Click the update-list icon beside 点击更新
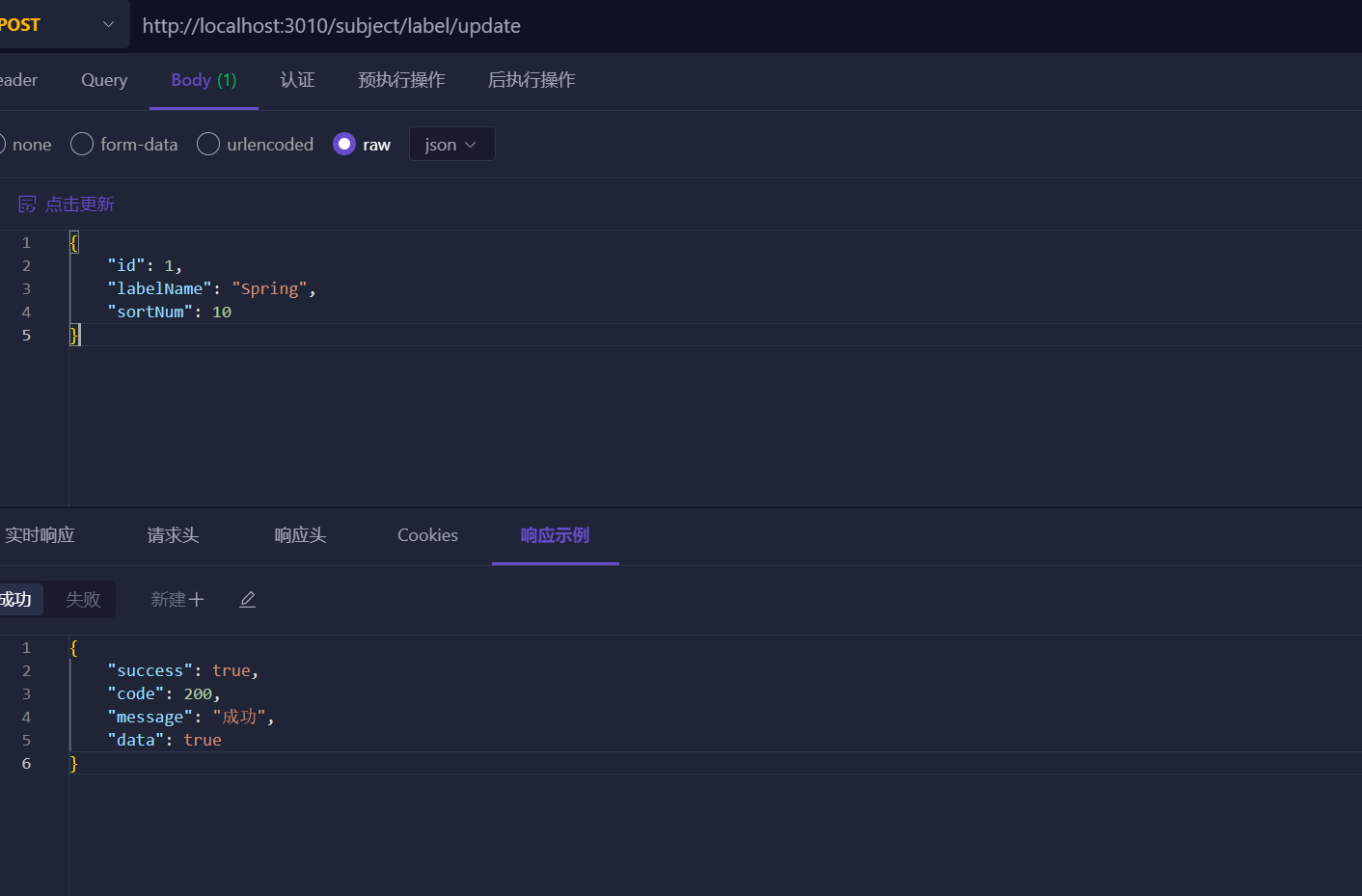Screen dimensions: 1362x896 [27, 204]
